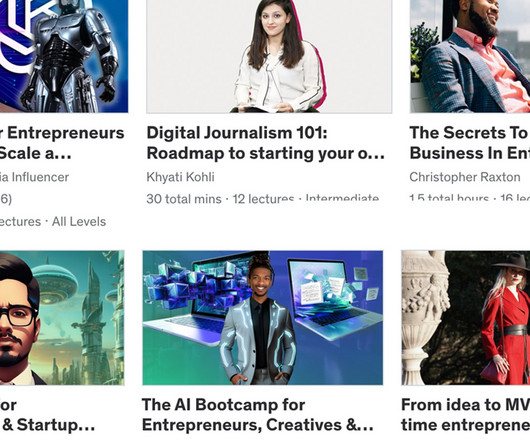The height and width of the screenshot is (442, 530).
Task: Open the Christopher Raxton course thumbnail image
Action: (x=470, y=56)
